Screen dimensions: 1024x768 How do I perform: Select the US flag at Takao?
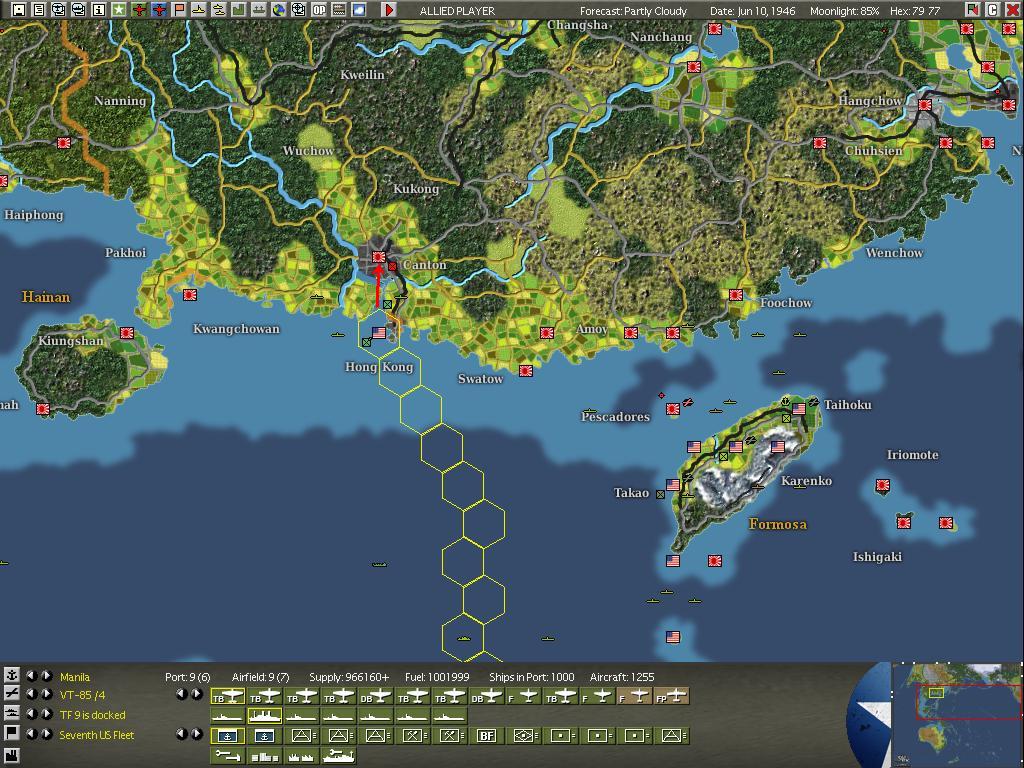click(673, 485)
